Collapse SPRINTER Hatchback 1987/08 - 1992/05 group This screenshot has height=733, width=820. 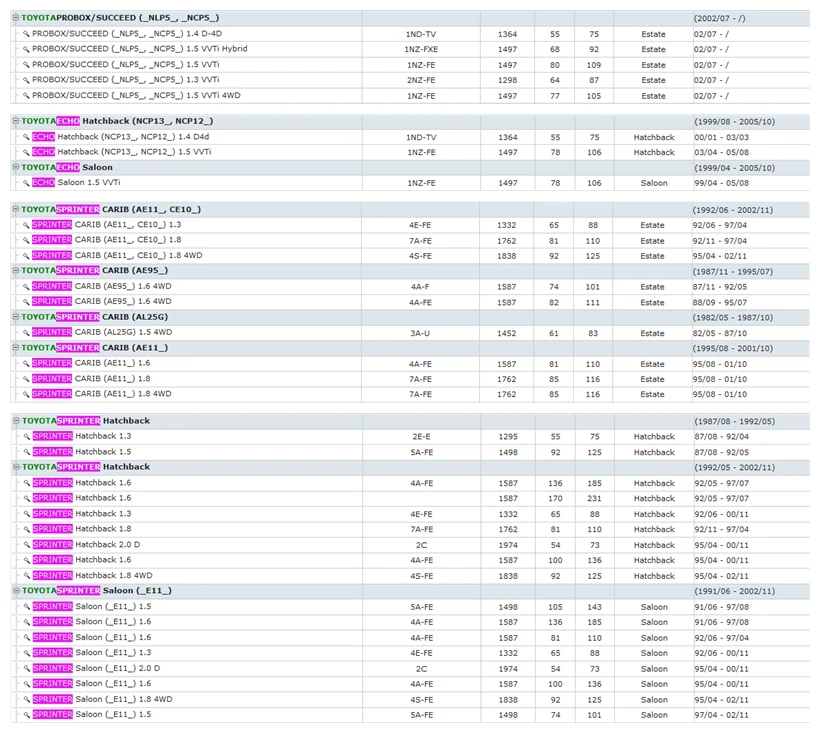click(x=16, y=421)
